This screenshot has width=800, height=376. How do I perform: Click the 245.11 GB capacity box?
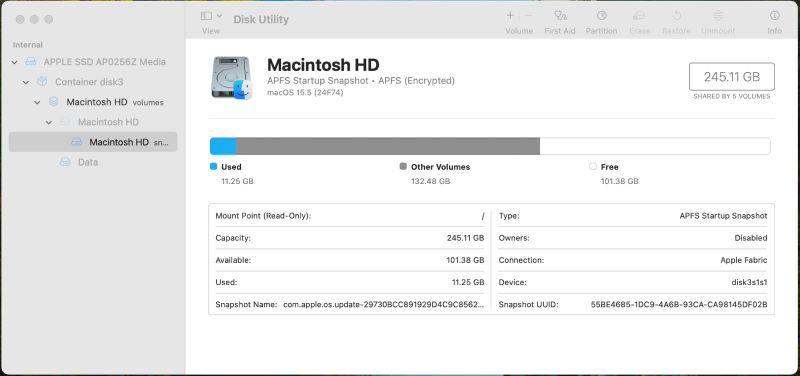tap(732, 77)
